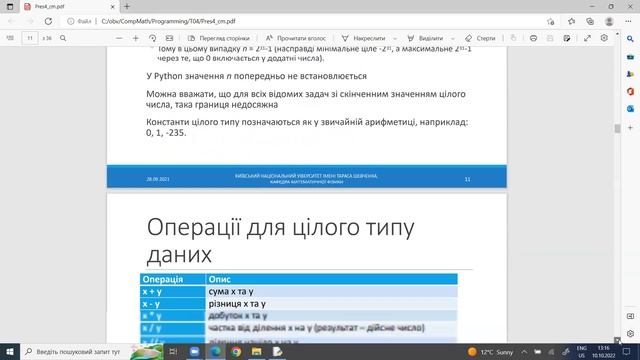
Task: Open the clock and date flyout
Action: tap(603, 352)
